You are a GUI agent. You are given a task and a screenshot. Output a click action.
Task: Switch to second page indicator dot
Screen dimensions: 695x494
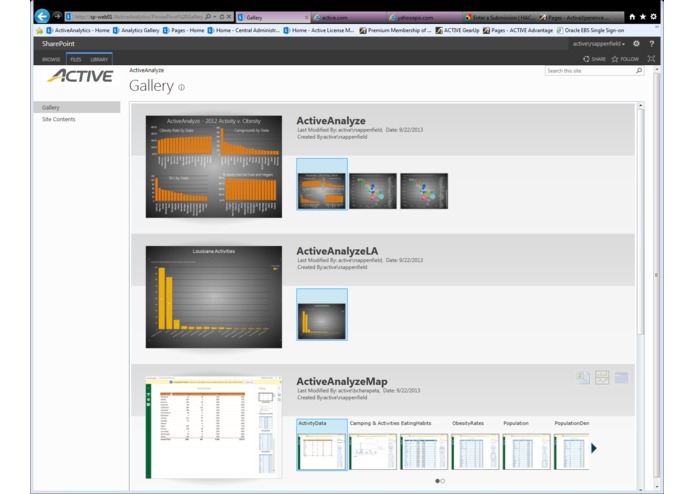tap(442, 481)
